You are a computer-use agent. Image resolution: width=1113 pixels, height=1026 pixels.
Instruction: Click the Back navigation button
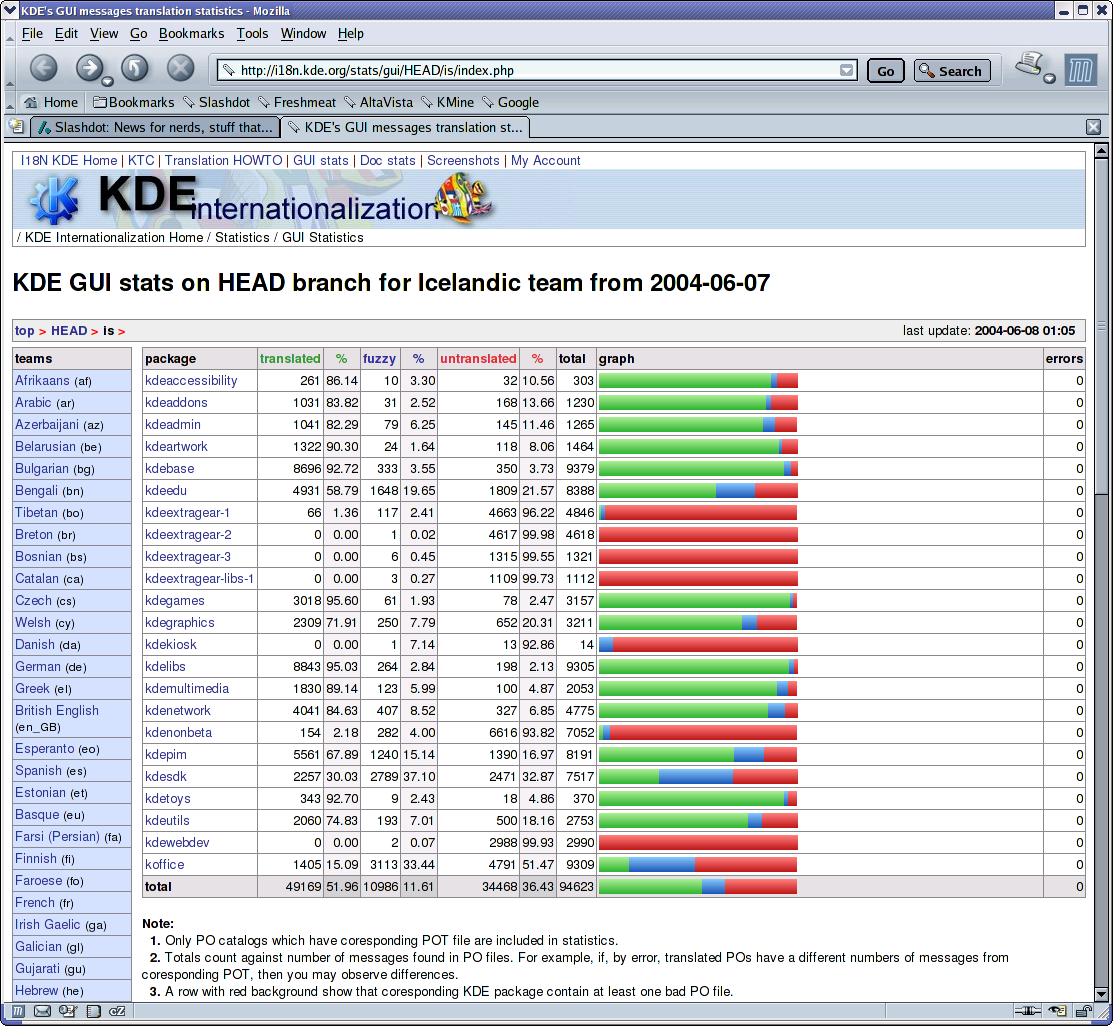43,68
